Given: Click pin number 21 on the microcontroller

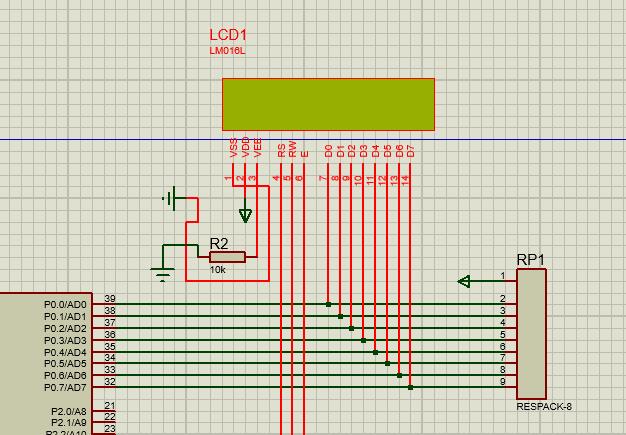Looking at the screenshot, I should pyautogui.click(x=110, y=405).
